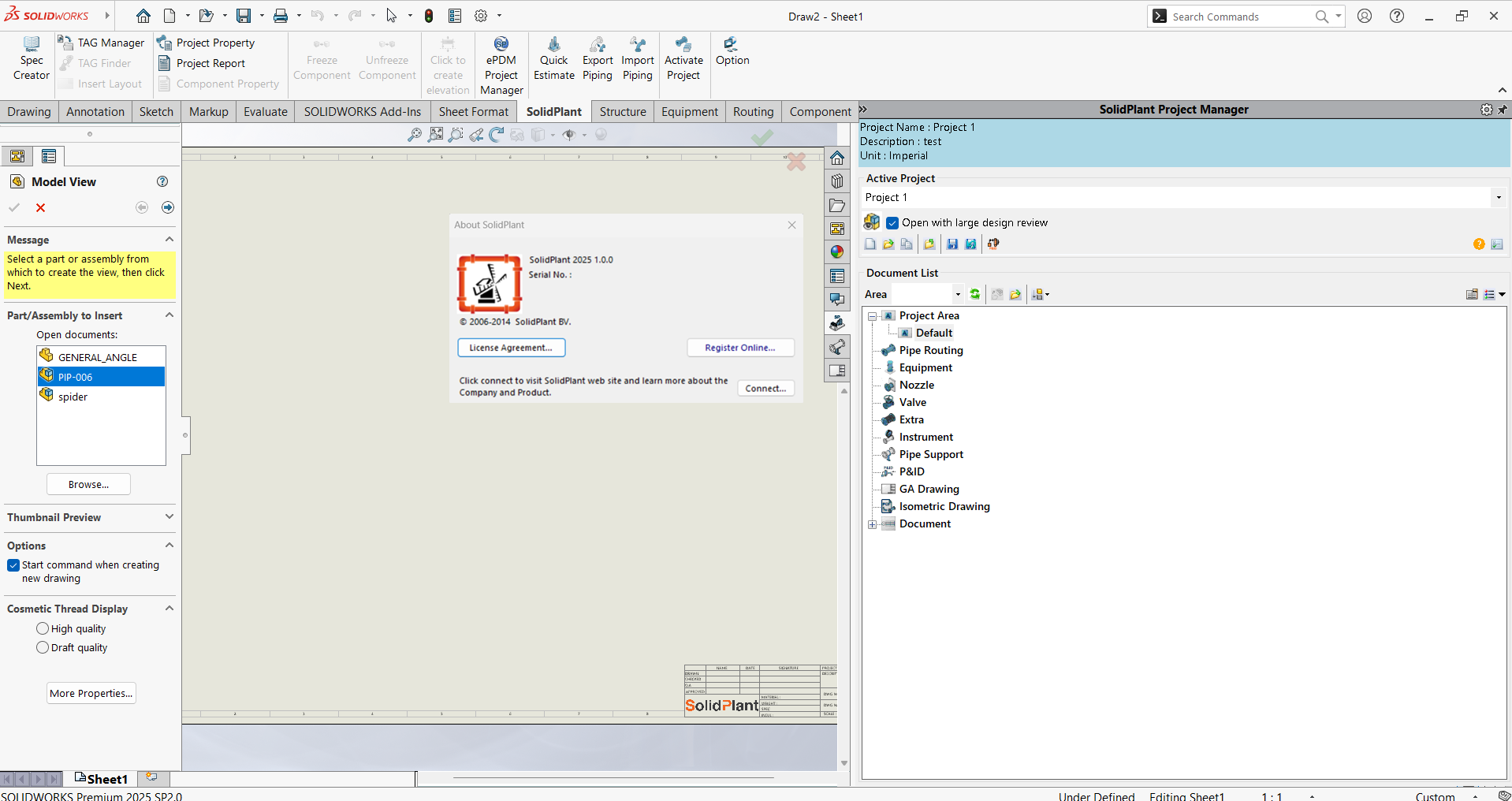Click the Browse button

click(88, 484)
